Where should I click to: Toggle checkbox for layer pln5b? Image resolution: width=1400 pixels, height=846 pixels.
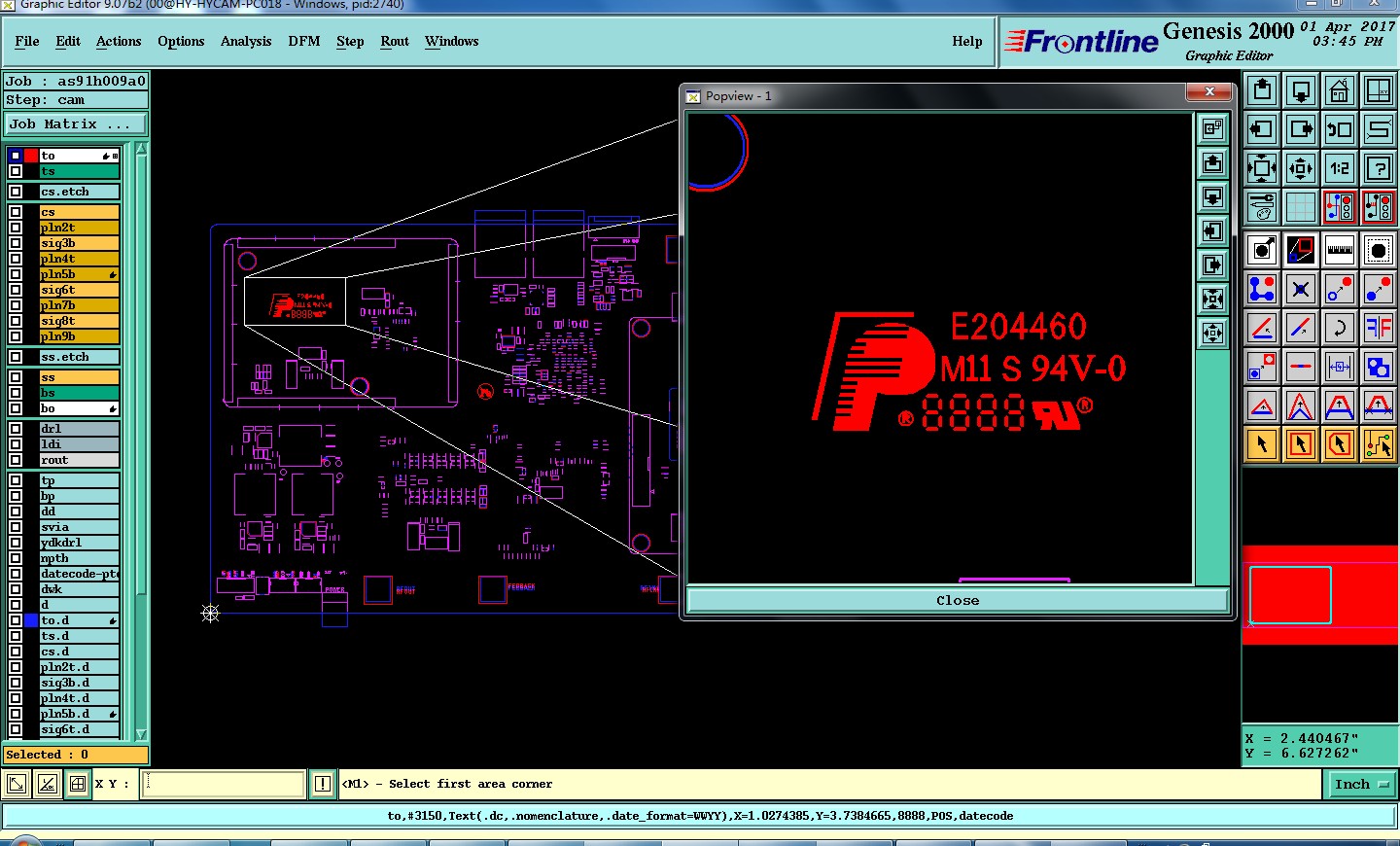coord(16,274)
